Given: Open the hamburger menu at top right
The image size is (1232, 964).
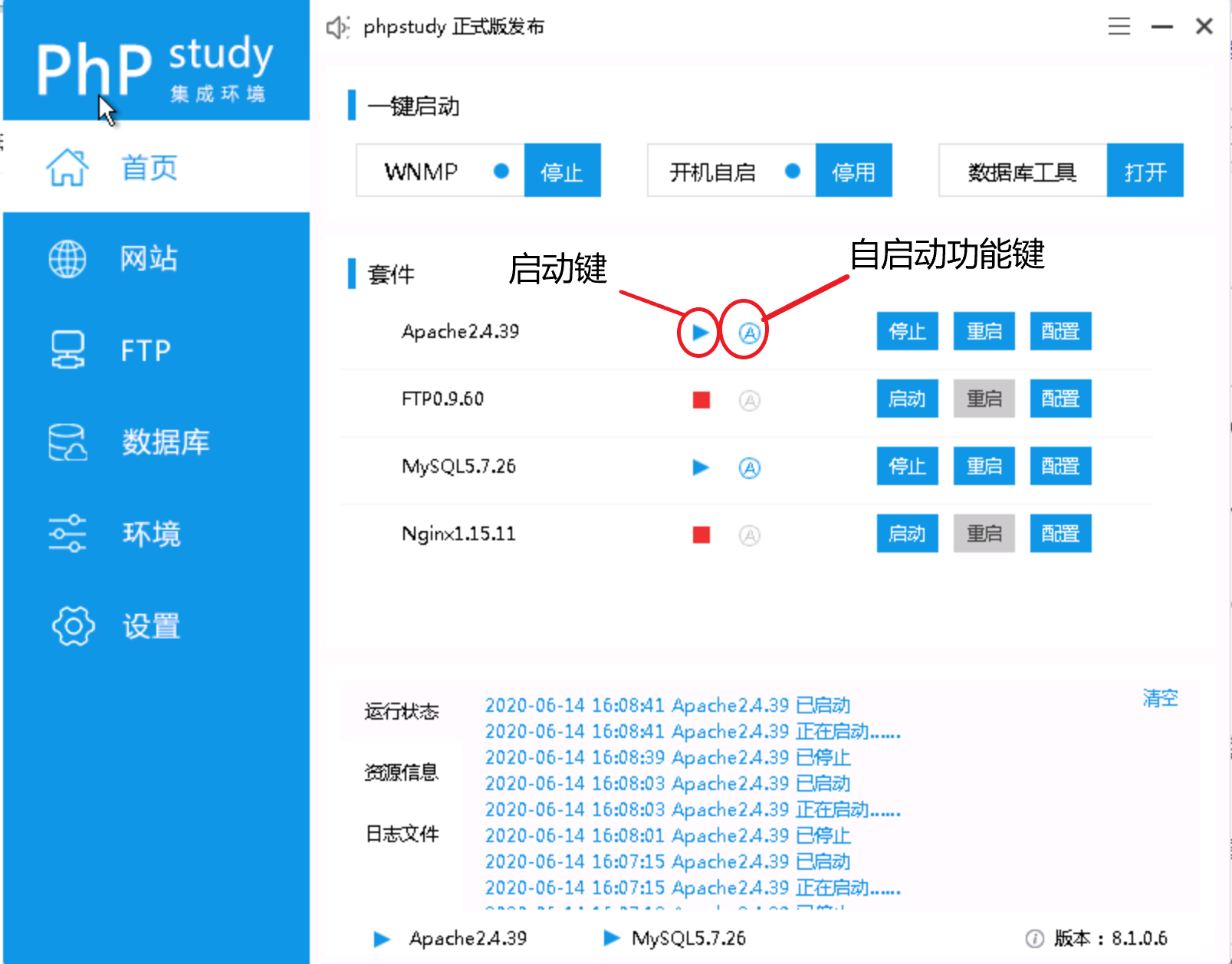Looking at the screenshot, I should 1119,25.
